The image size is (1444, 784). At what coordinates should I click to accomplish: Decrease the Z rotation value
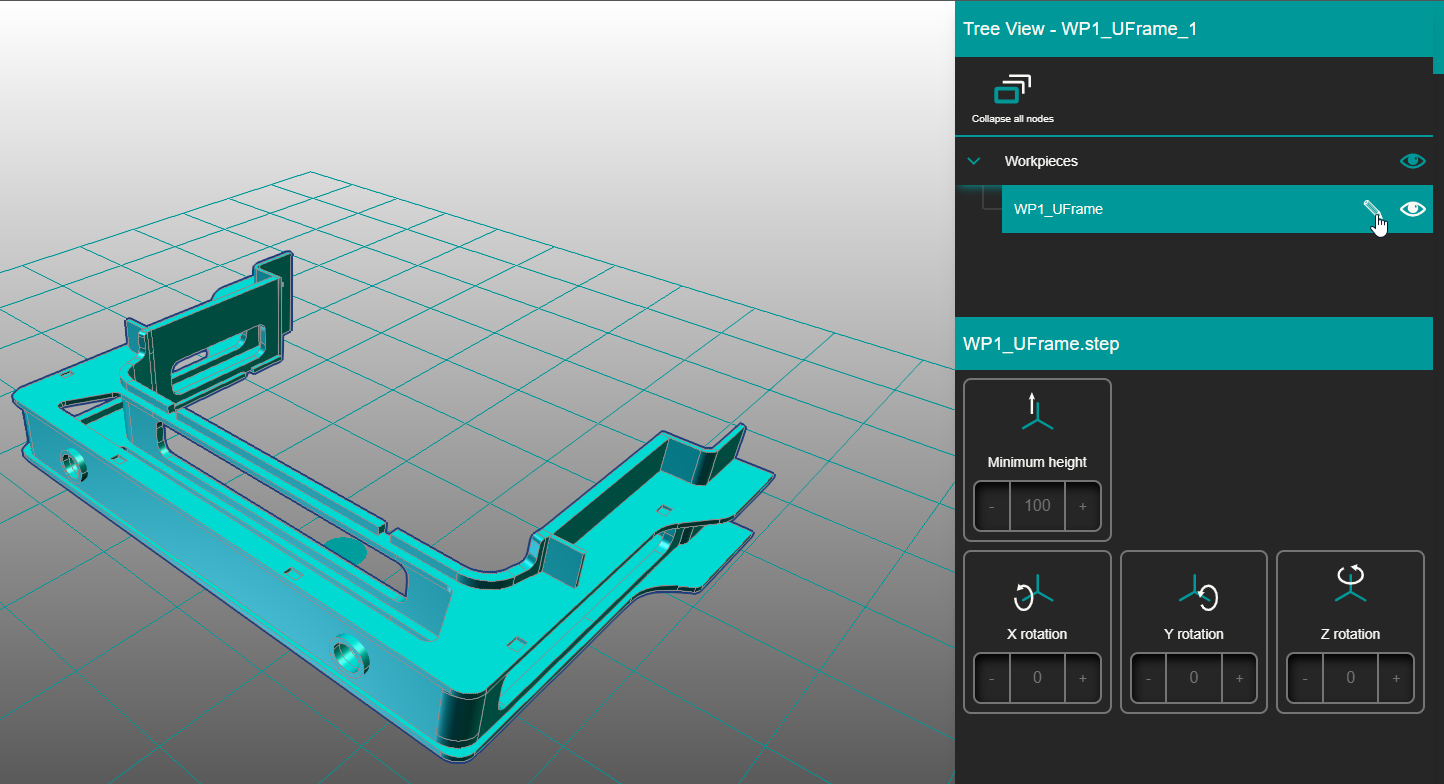pyautogui.click(x=1305, y=678)
